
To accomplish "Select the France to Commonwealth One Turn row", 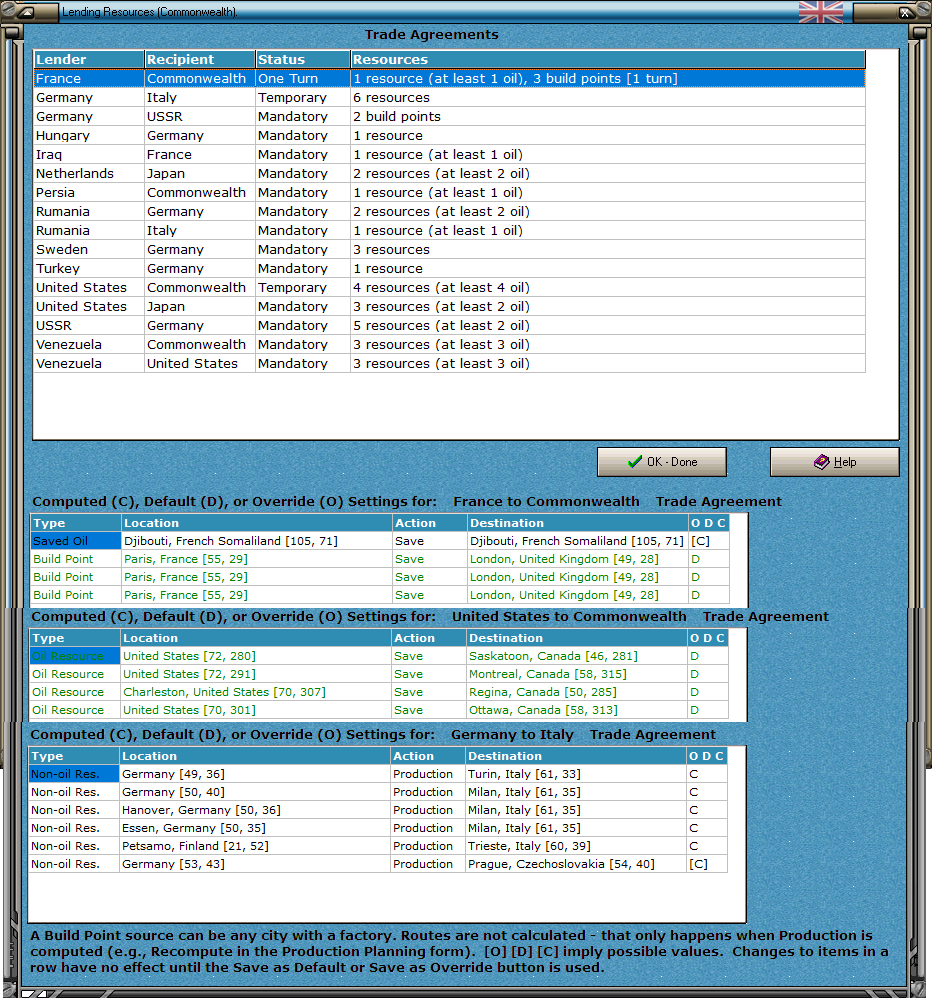I will pyautogui.click(x=449, y=78).
